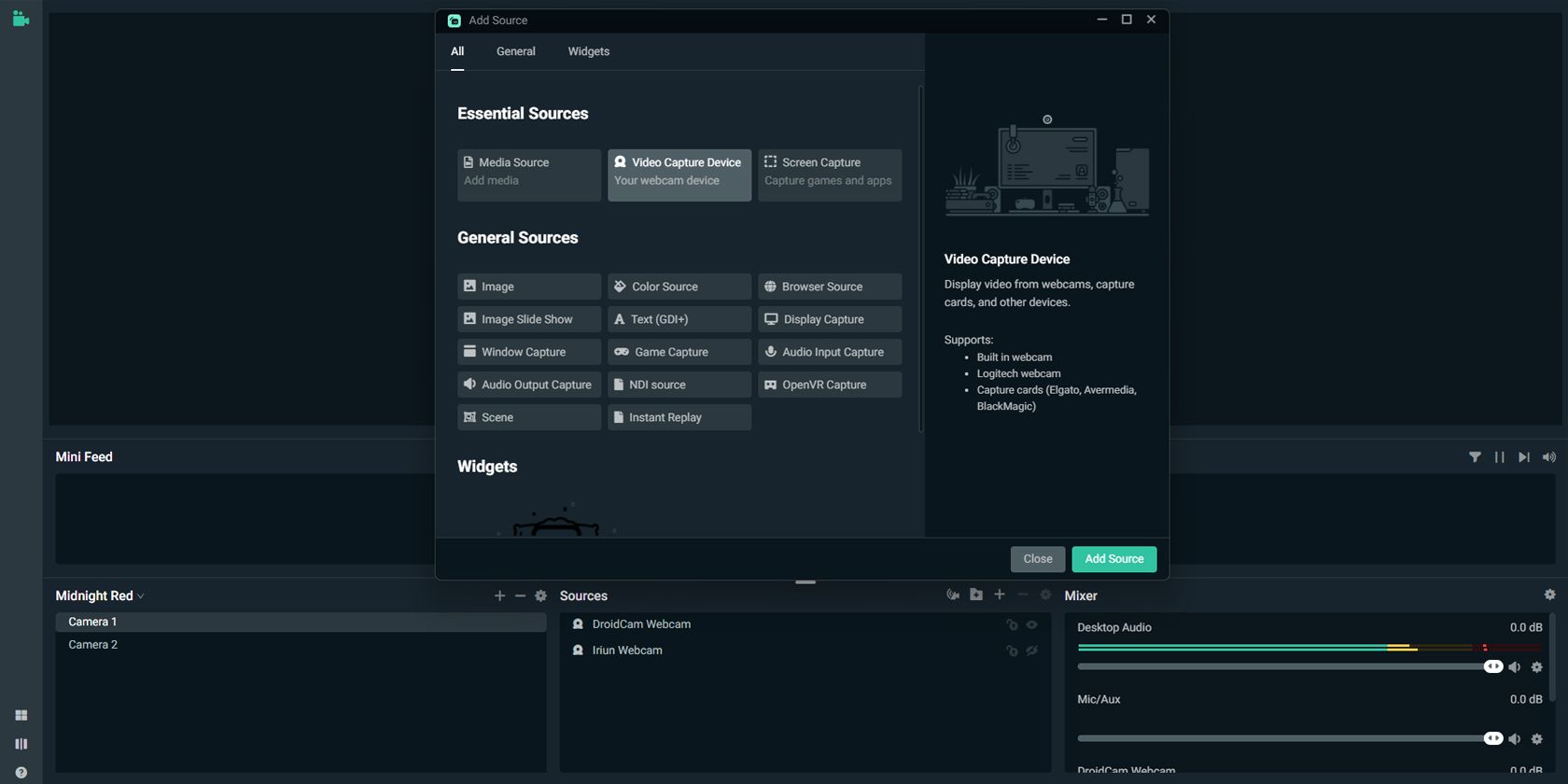Viewport: 1568px width, 784px height.
Task: Maximize the Add Source dialog window
Action: (x=1127, y=20)
